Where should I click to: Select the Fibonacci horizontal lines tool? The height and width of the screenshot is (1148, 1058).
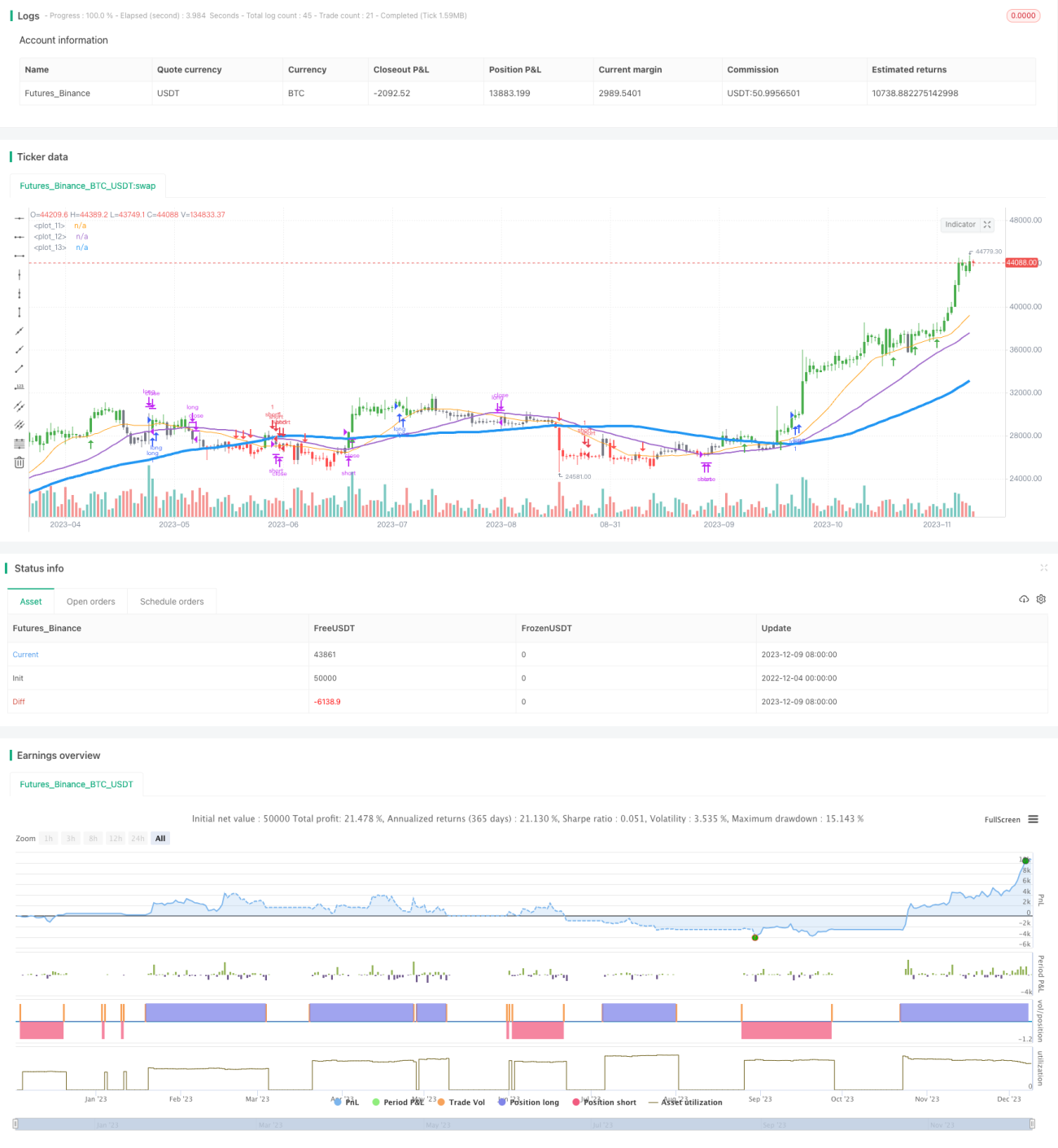[x=20, y=444]
